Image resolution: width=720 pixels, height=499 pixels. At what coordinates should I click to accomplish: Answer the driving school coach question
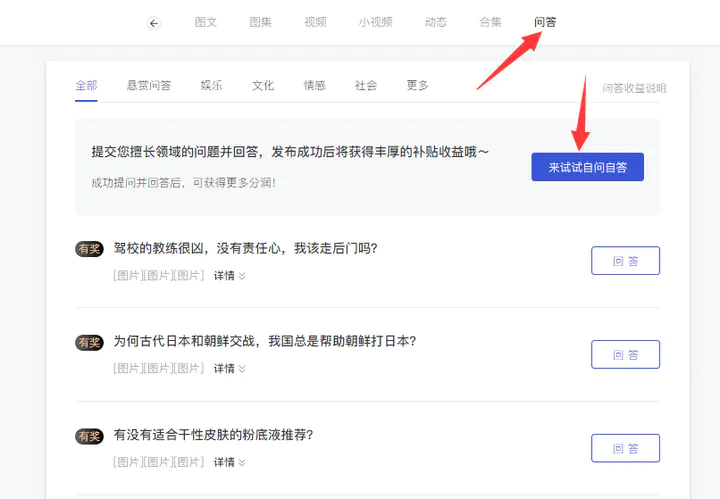[625, 261]
